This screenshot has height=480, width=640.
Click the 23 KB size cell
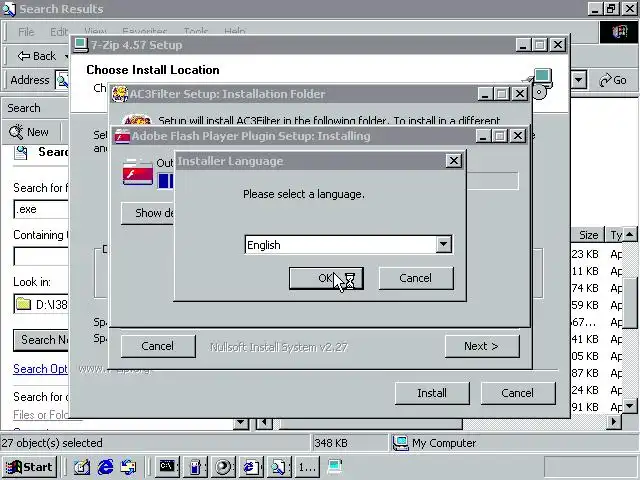(x=585, y=254)
